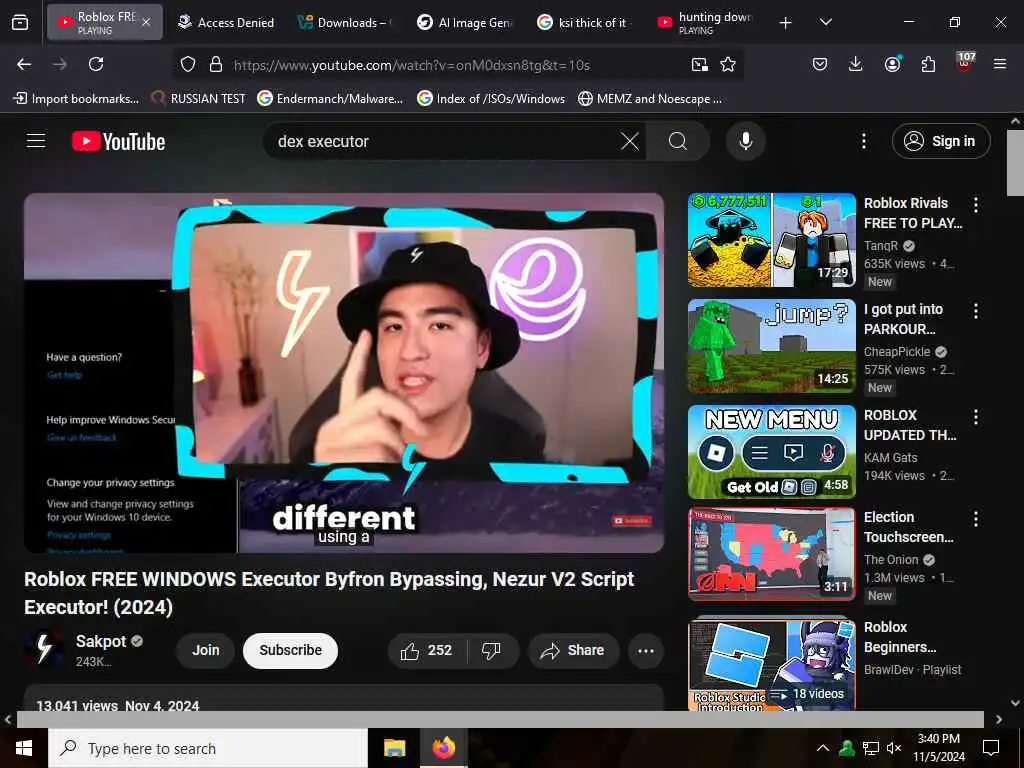Open a new browser tab
This screenshot has height=768, width=1024.
786,23
